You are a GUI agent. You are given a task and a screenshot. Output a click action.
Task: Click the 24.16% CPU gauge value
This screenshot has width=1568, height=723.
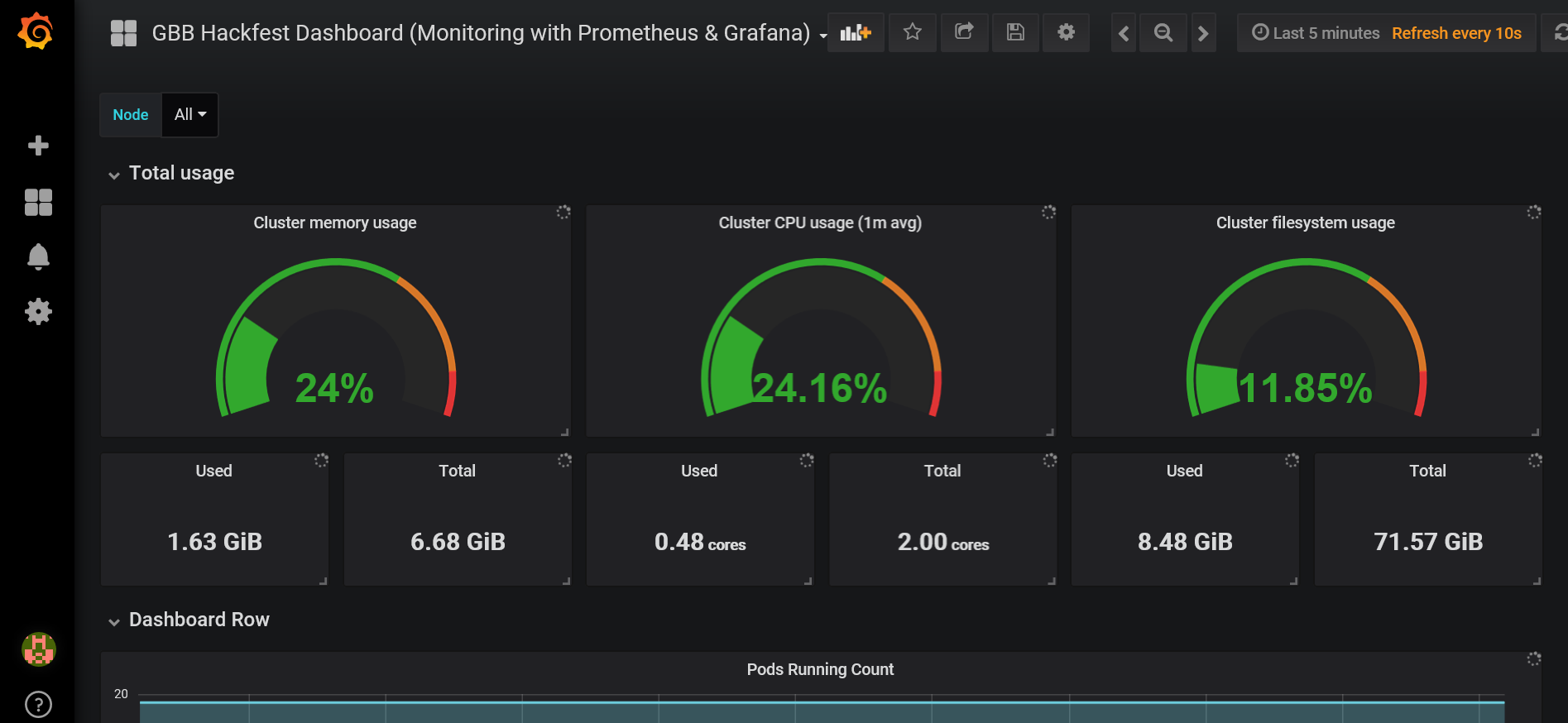(820, 388)
